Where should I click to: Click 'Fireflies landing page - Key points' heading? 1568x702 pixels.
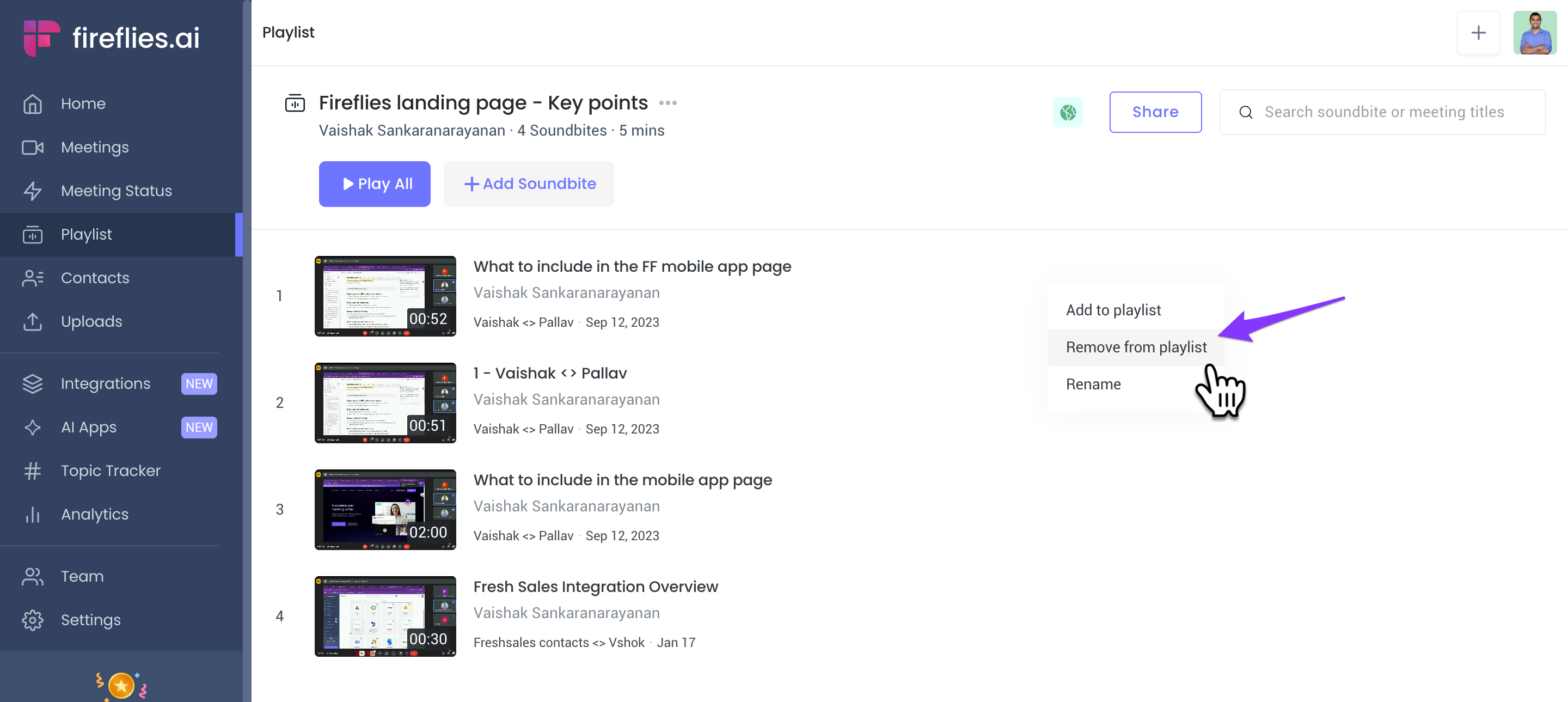pyautogui.click(x=483, y=103)
